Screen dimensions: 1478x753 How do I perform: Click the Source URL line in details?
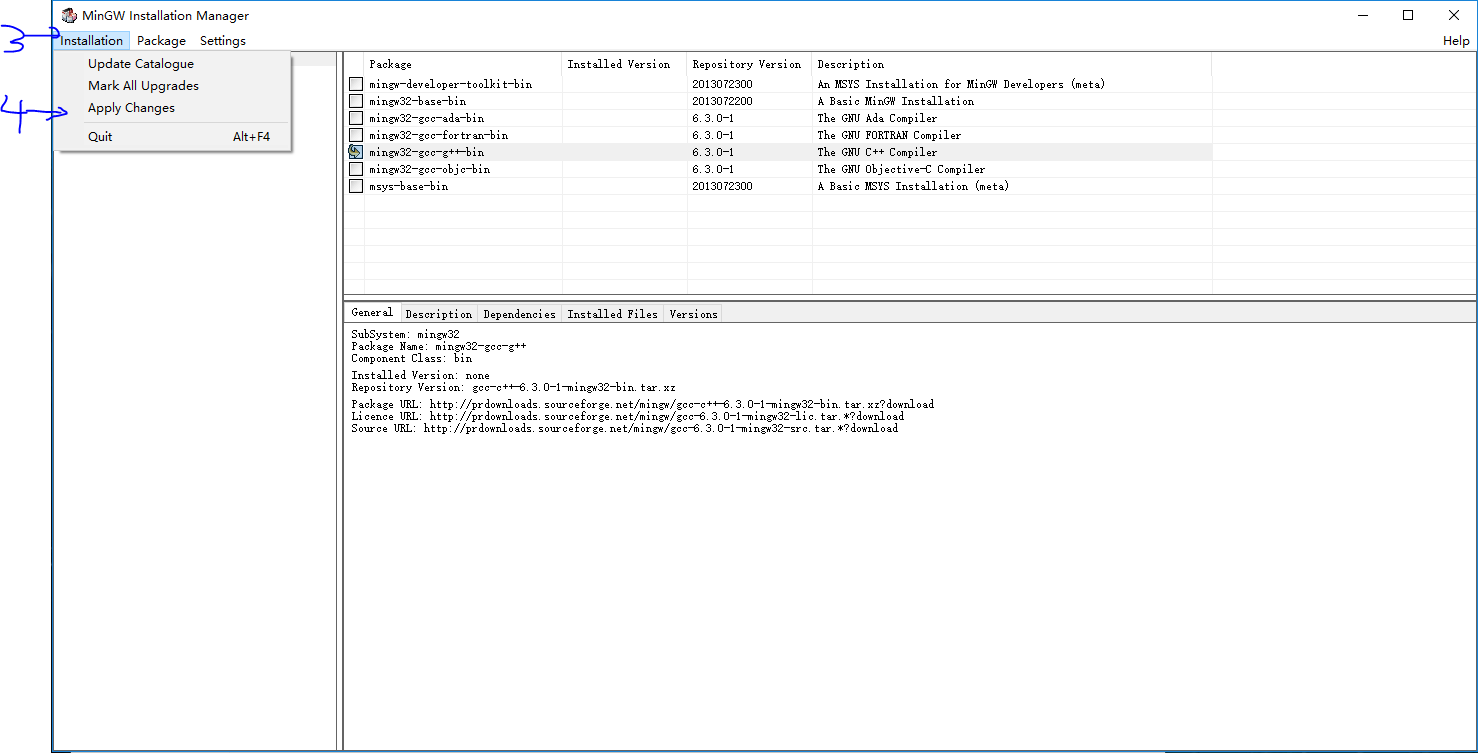pyautogui.click(x=624, y=428)
